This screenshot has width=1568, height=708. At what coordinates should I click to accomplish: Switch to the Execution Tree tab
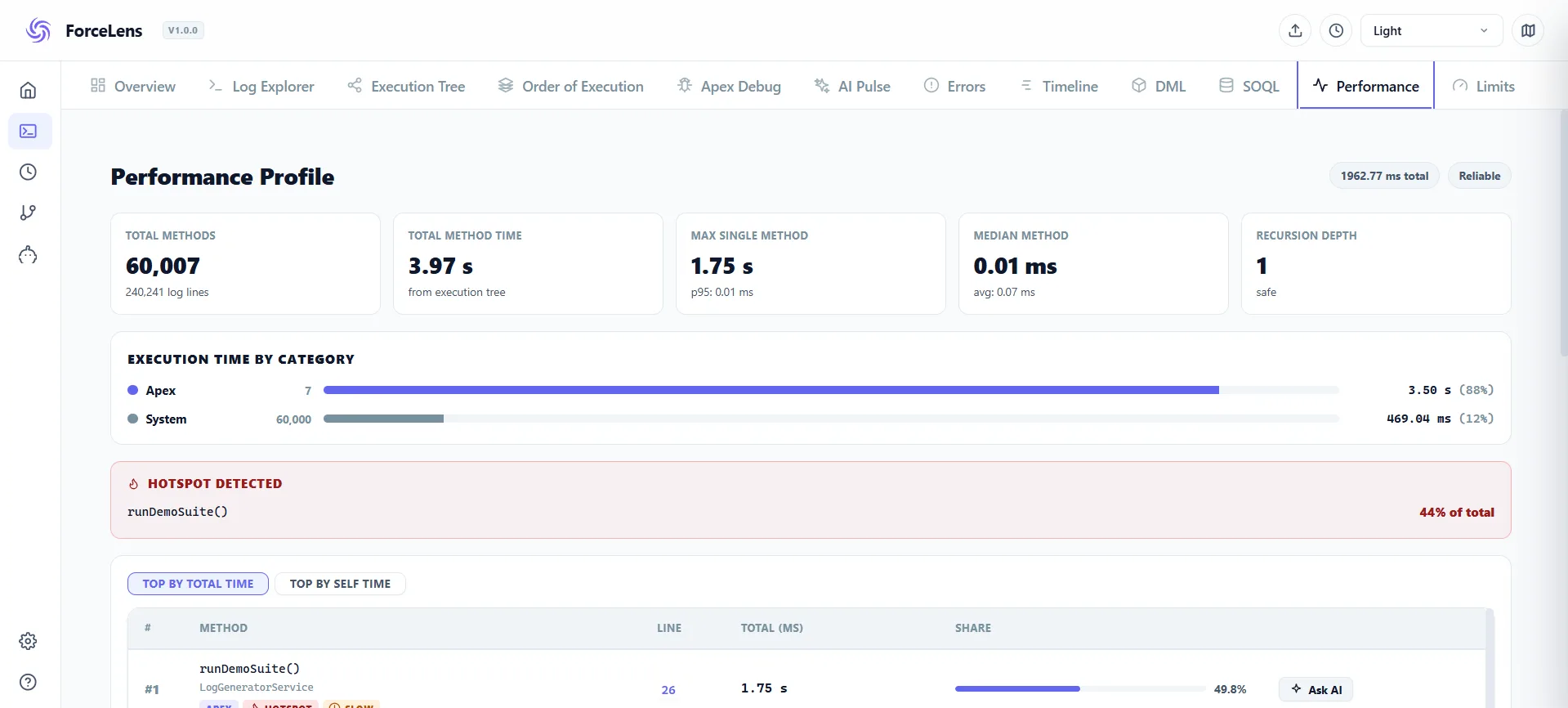(x=406, y=86)
